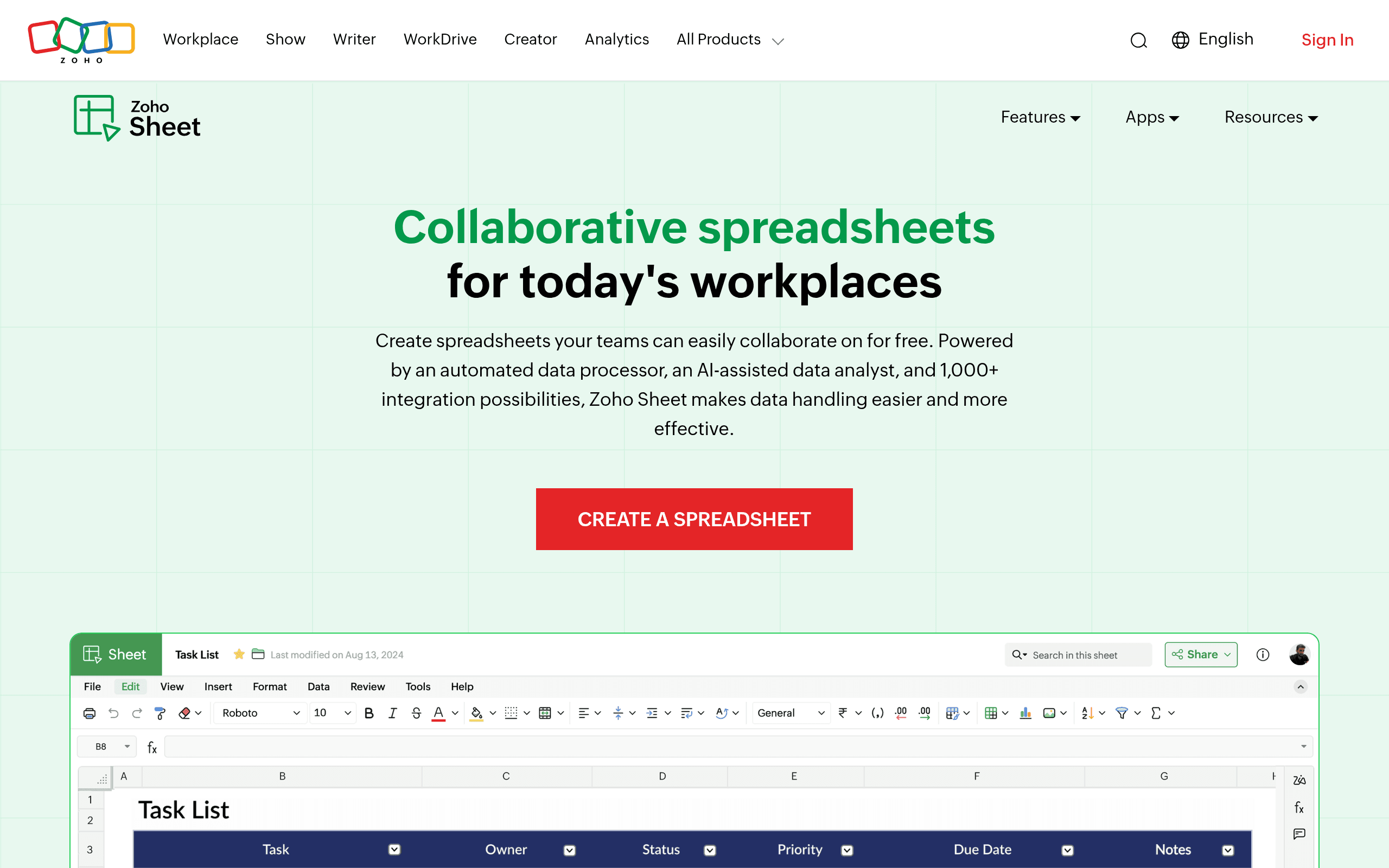The width and height of the screenshot is (1389, 868).
Task: Expand the formula bar with the arrow
Action: [x=1303, y=746]
